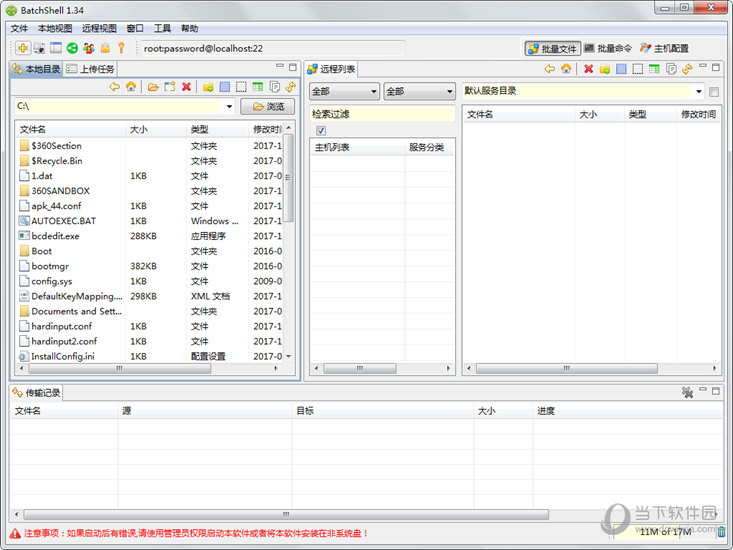Click the home icon in local directory toolbar
733x550 pixels.
coord(131,87)
